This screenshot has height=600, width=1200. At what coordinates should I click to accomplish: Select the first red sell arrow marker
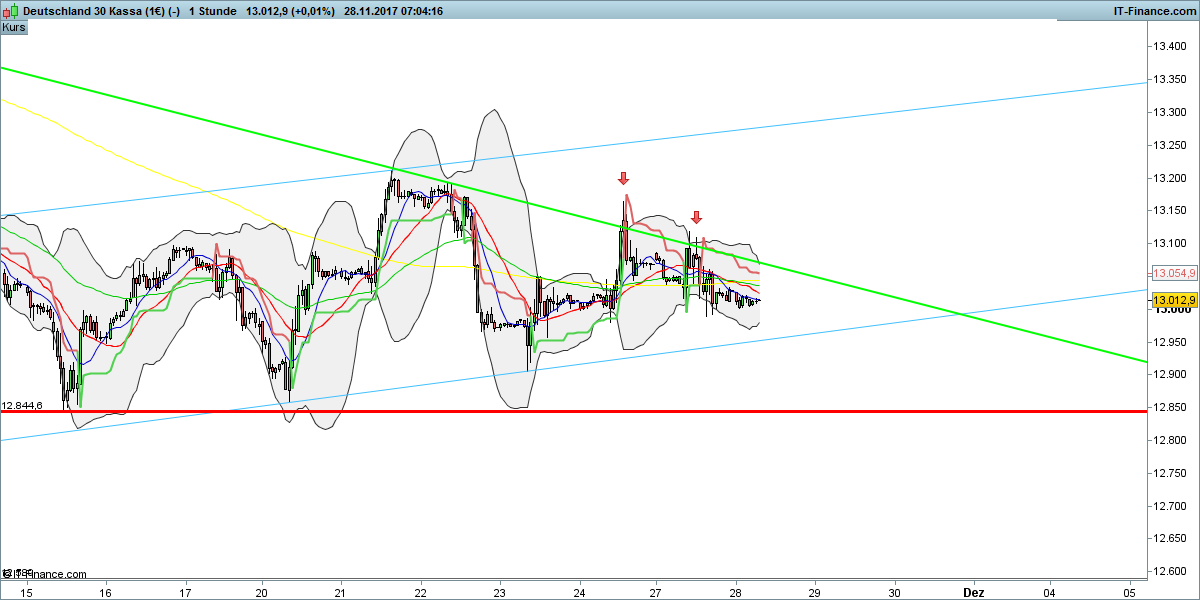(624, 179)
